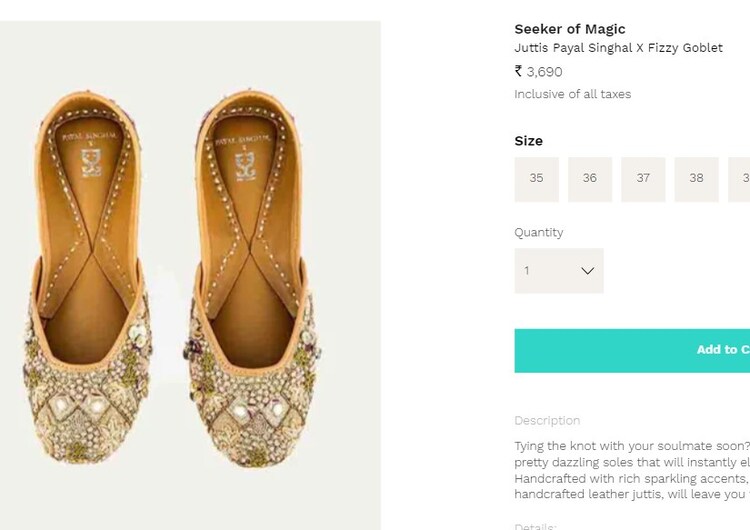This screenshot has width=750, height=530.
Task: Click the rupee symbol beside the price
Action: pyautogui.click(x=519, y=71)
